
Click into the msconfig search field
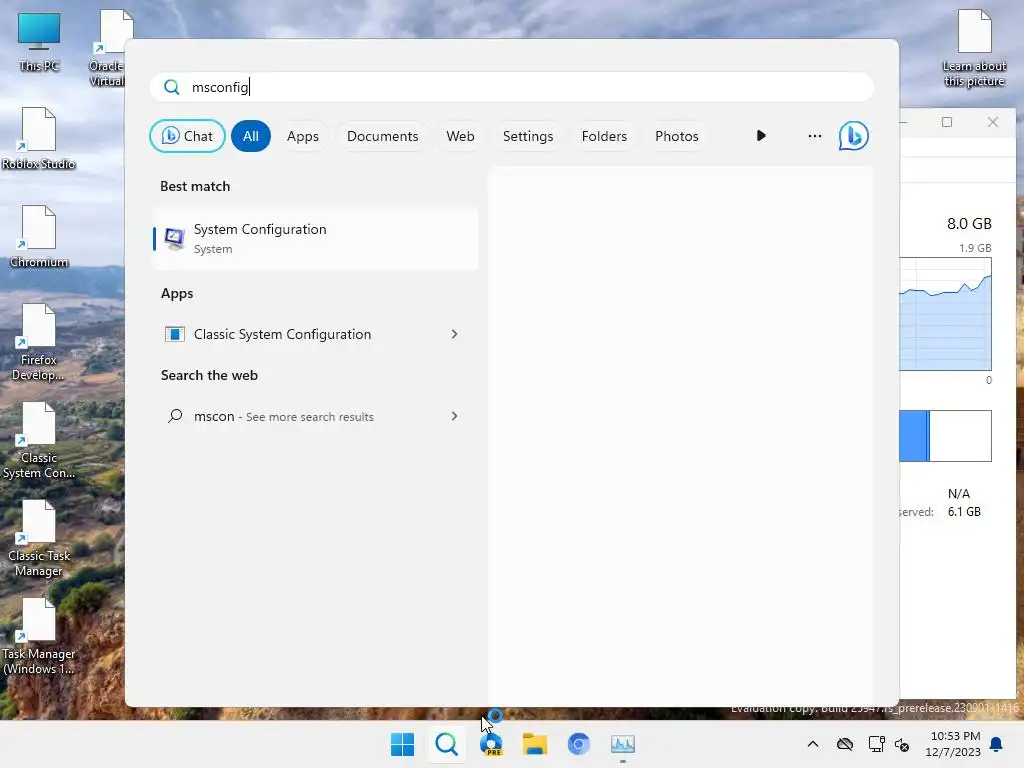click(x=511, y=87)
